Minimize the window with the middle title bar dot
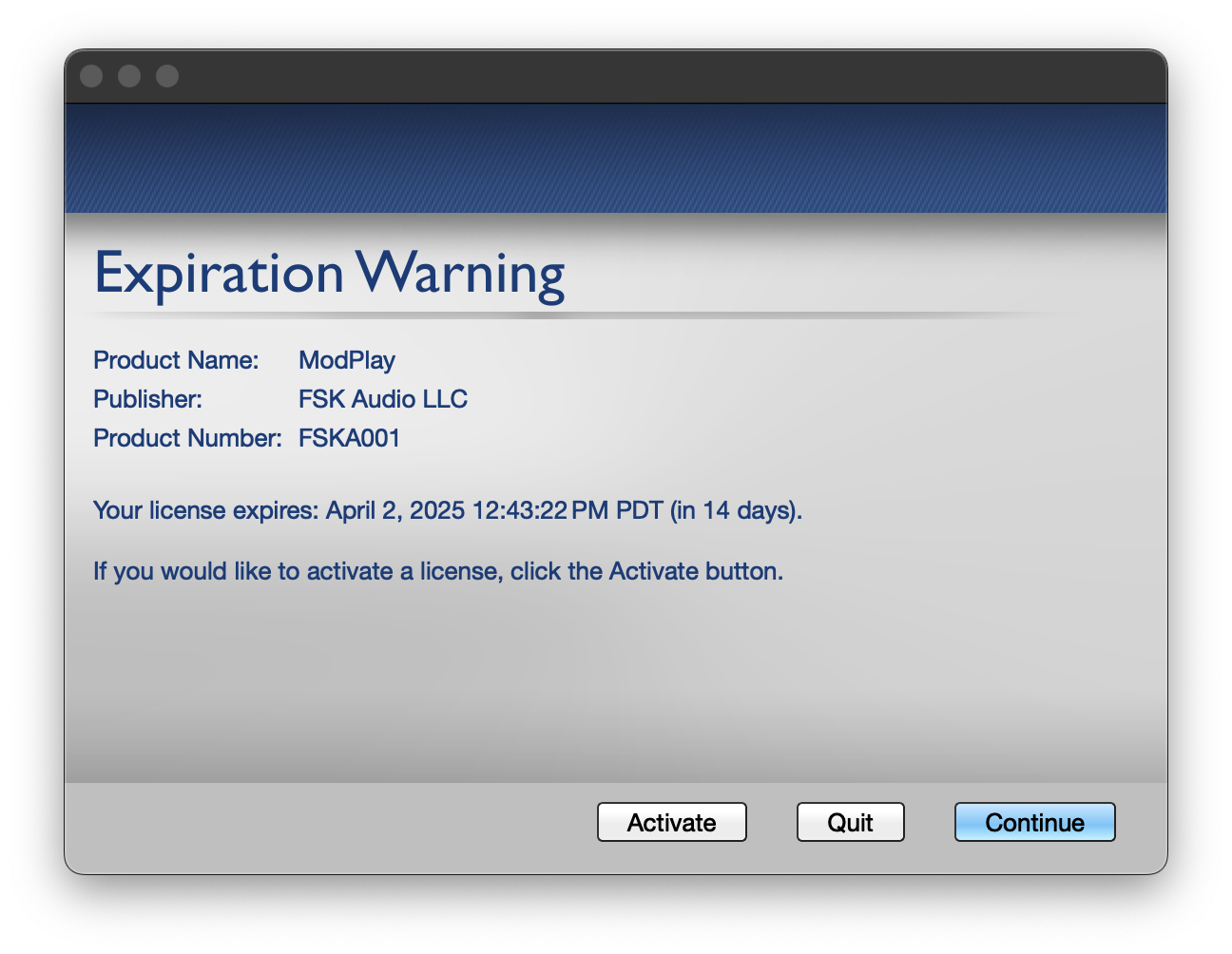This screenshot has width=1232, height=954. 129,76
